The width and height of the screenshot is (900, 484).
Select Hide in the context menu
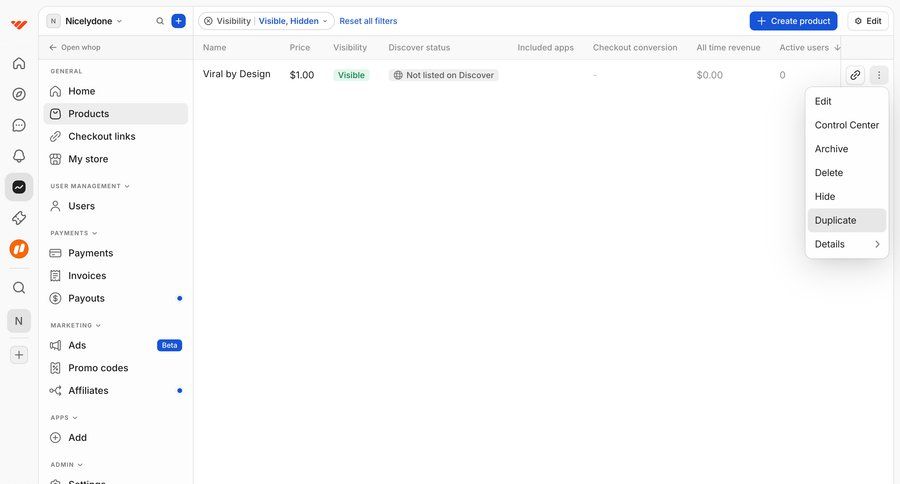point(825,197)
